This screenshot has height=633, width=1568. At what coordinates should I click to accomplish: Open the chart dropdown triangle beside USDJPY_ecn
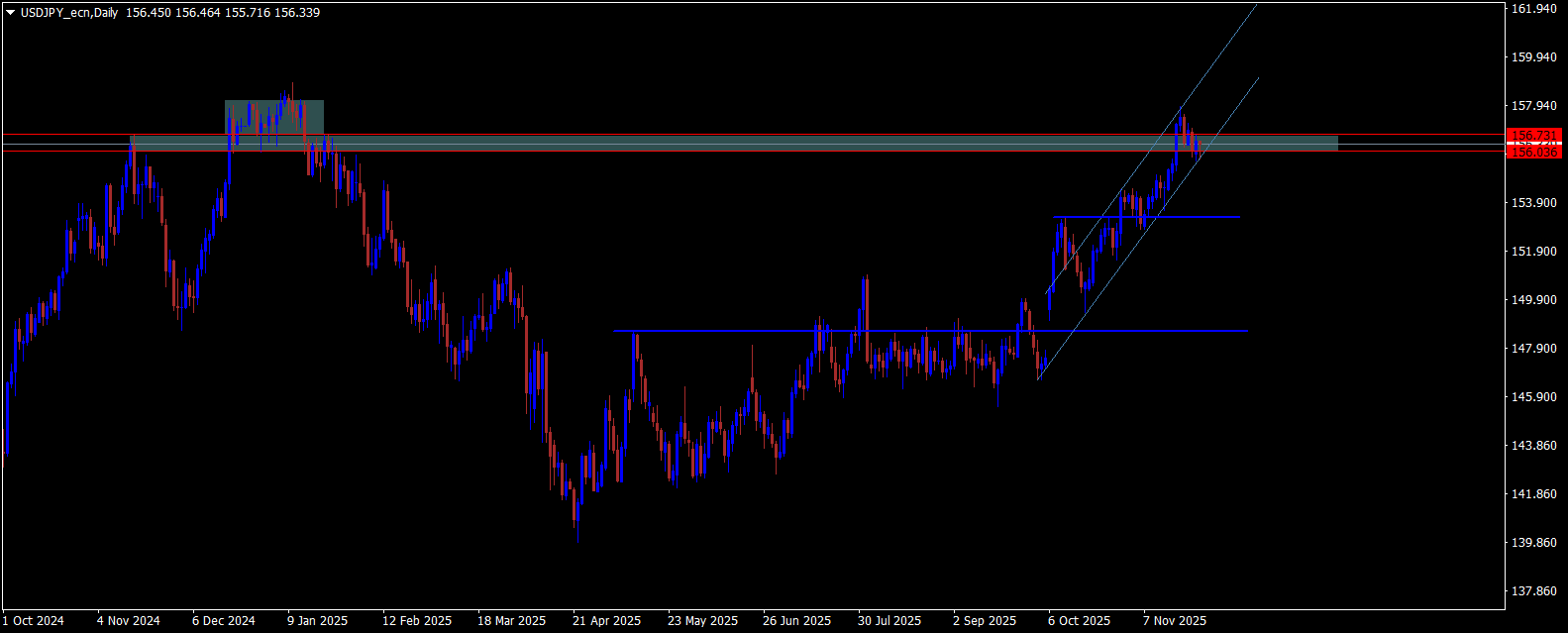[10, 13]
